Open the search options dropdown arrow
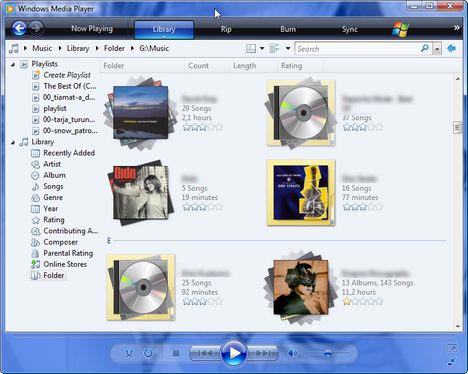This screenshot has width=468, height=374. pyautogui.click(x=437, y=49)
